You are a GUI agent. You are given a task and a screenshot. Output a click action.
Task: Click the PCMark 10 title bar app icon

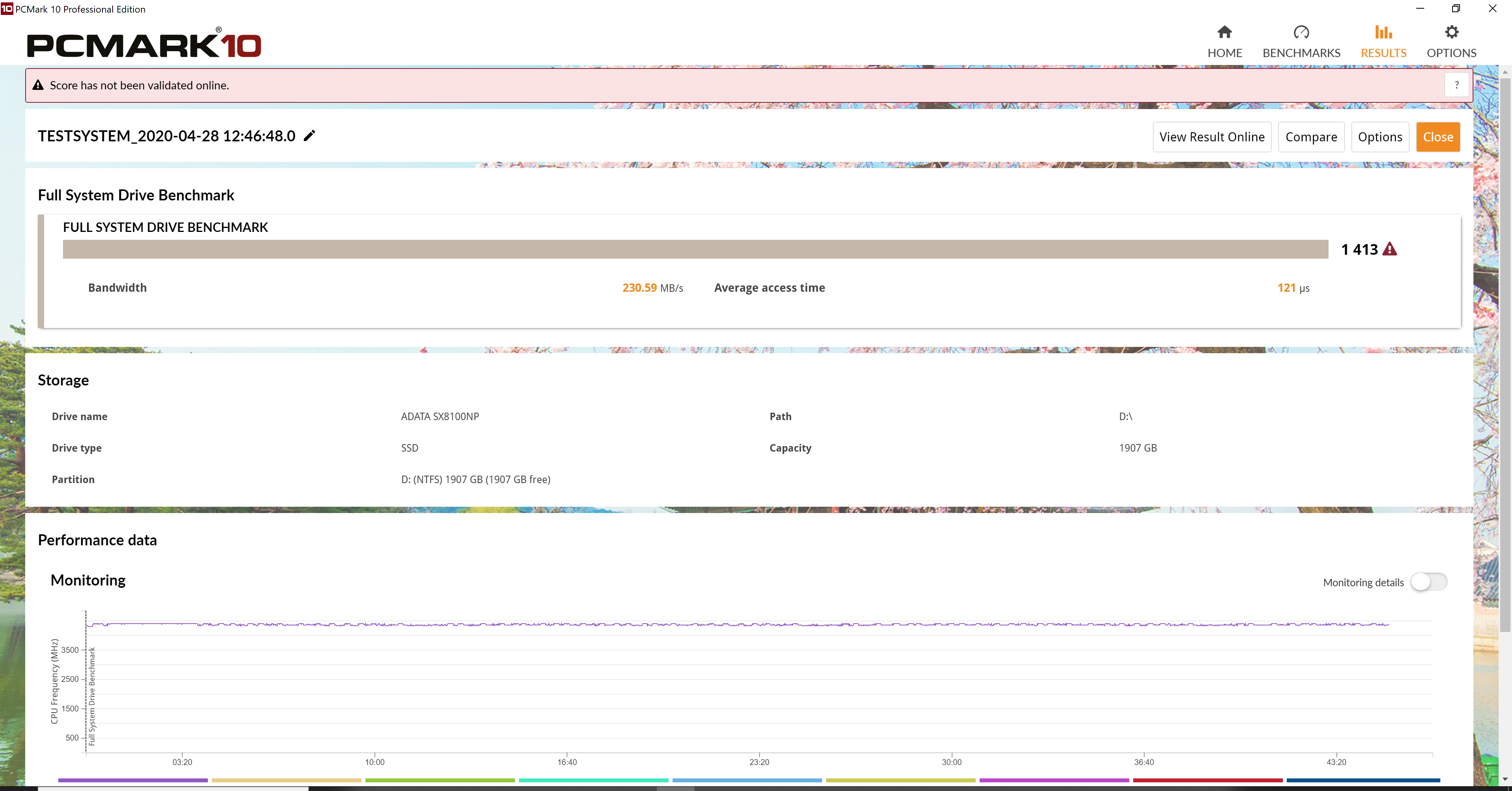coord(6,9)
